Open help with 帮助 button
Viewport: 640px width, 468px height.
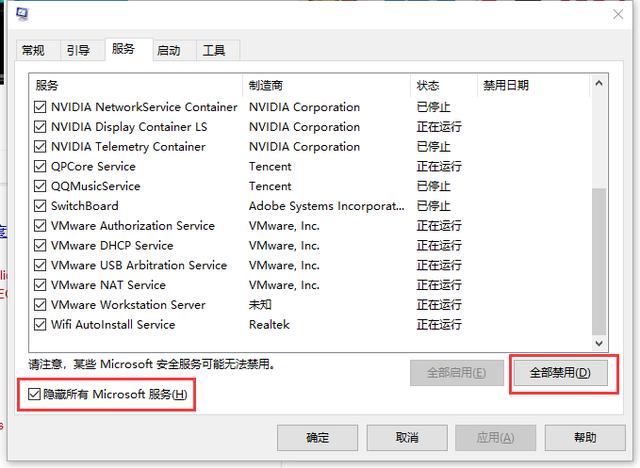point(585,437)
